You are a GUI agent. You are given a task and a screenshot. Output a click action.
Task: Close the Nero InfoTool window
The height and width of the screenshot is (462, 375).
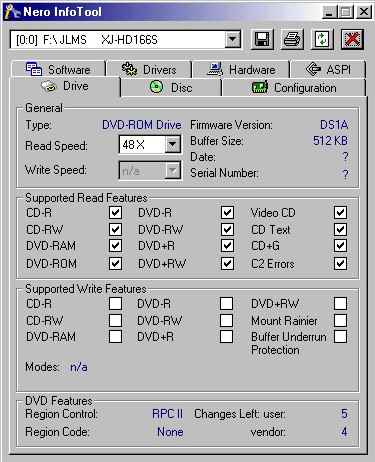pyautogui.click(x=364, y=12)
